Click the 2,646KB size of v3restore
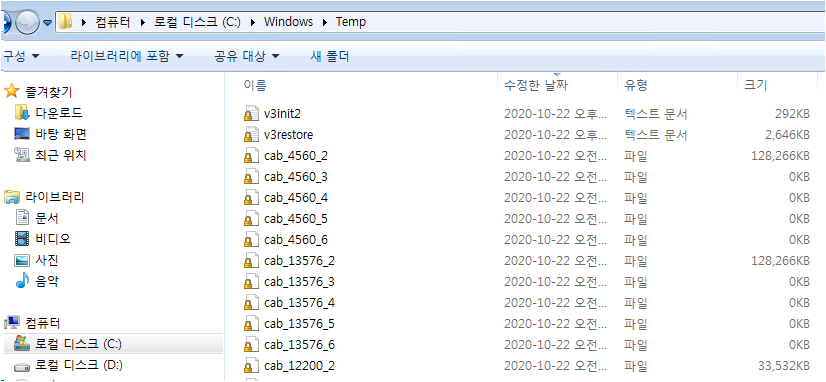826x382 pixels. 787,134
